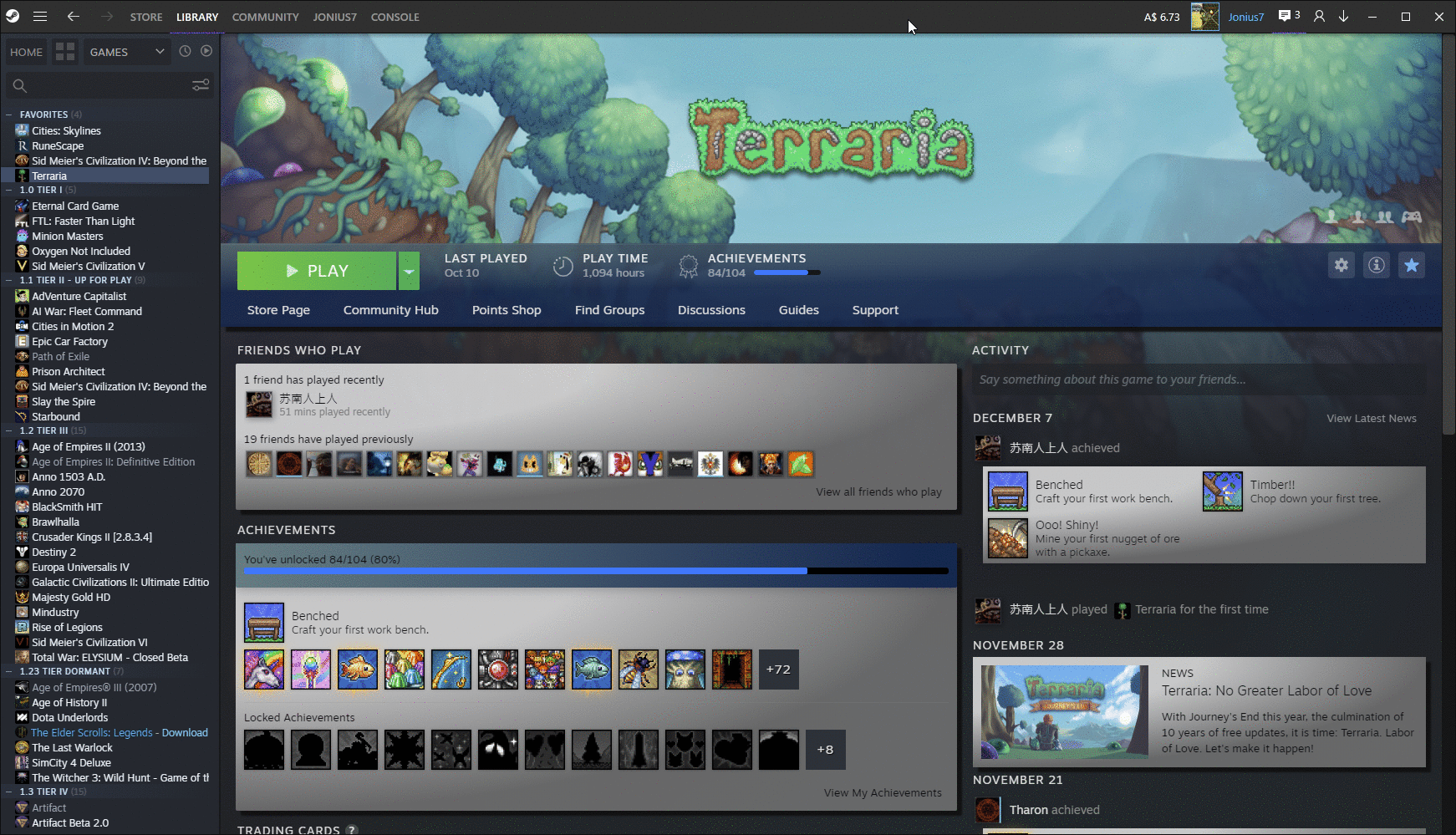Open Terraria Support page
1456x835 pixels.
(x=875, y=310)
